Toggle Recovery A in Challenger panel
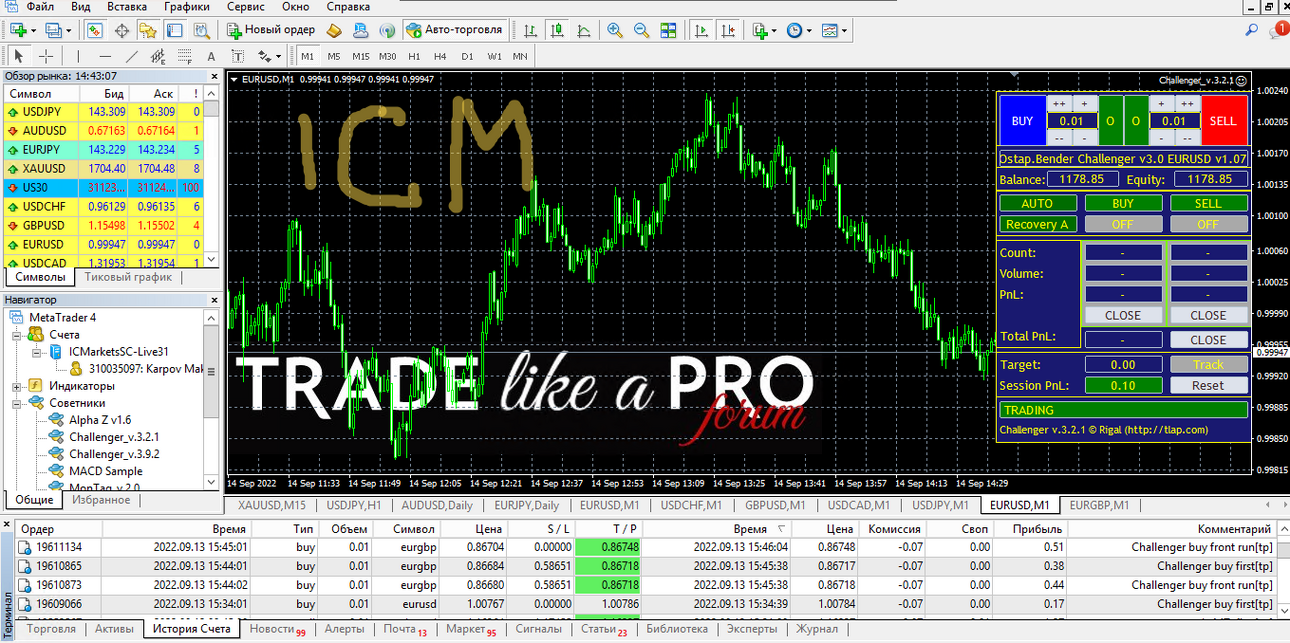The width and height of the screenshot is (1290, 643). [x=1037, y=224]
